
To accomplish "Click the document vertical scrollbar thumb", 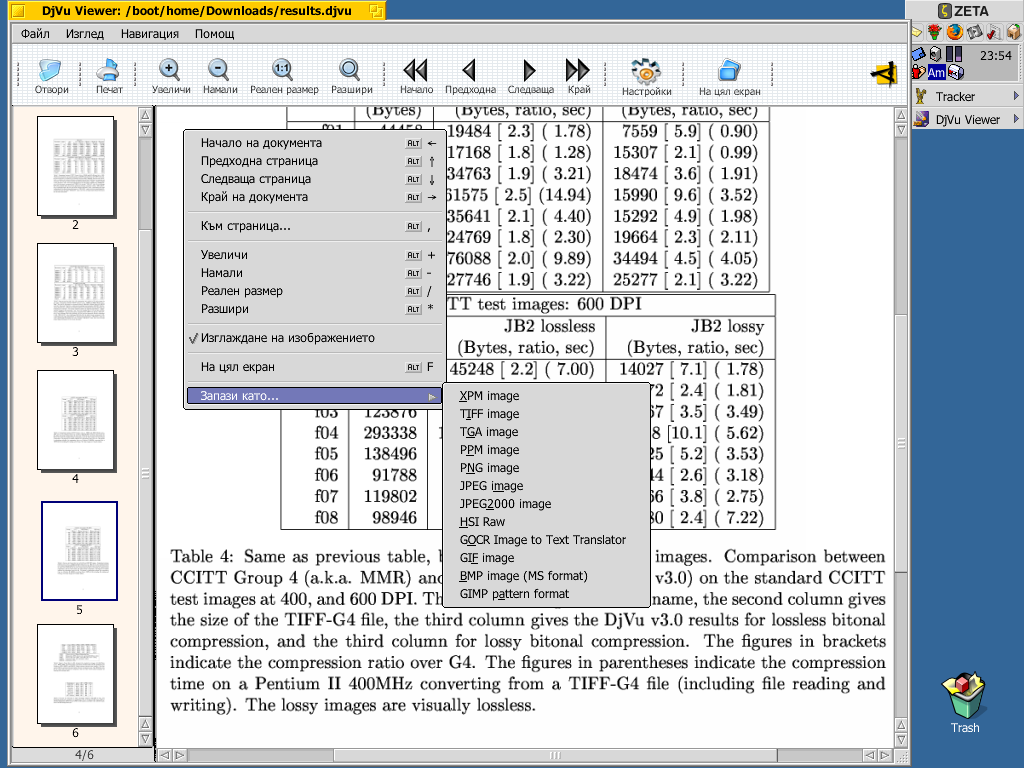I will (x=901, y=443).
